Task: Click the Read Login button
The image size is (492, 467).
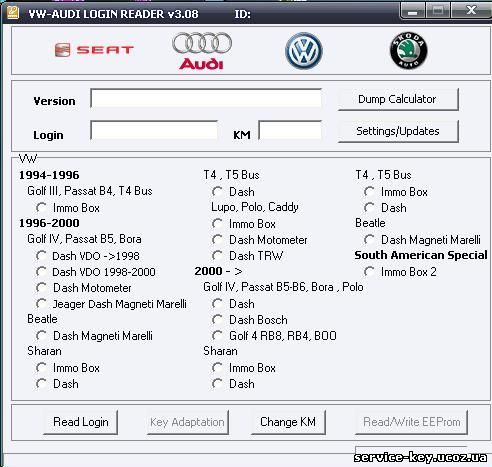Action: (81, 422)
